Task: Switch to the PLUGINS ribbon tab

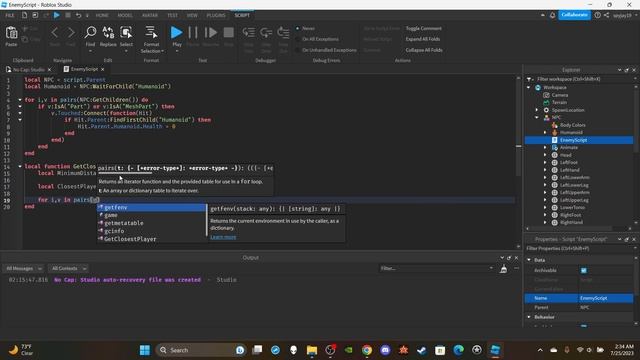Action: point(216,15)
